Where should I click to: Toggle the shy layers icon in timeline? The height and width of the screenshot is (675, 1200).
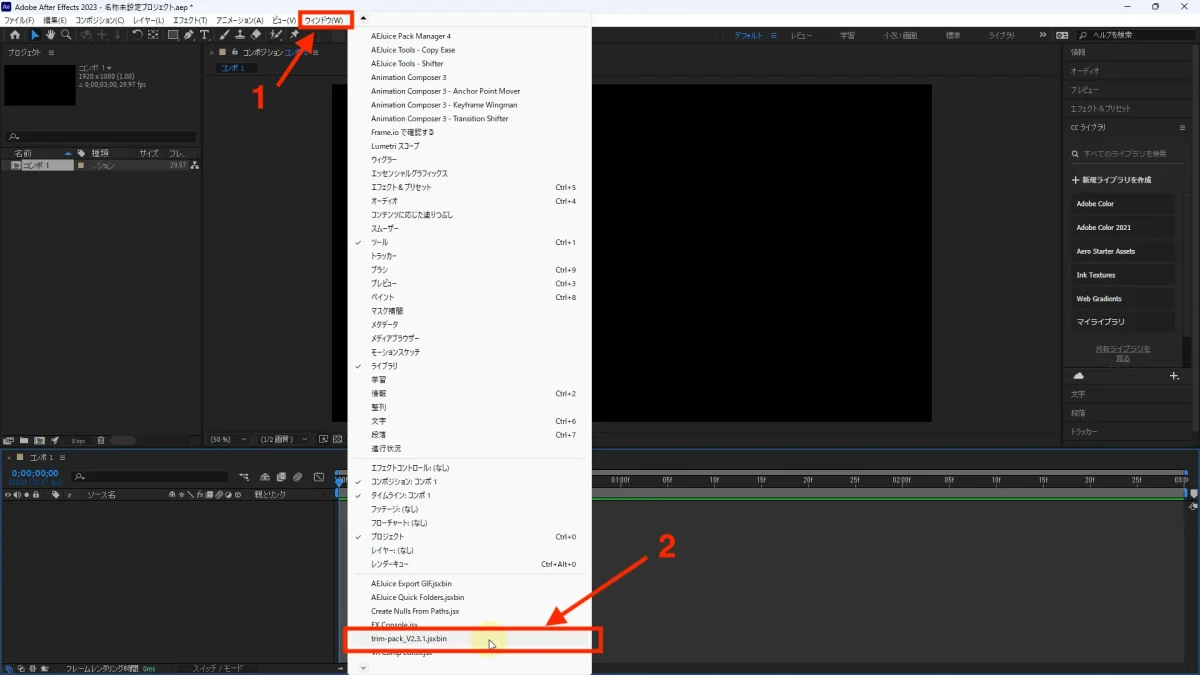[x=267, y=477]
